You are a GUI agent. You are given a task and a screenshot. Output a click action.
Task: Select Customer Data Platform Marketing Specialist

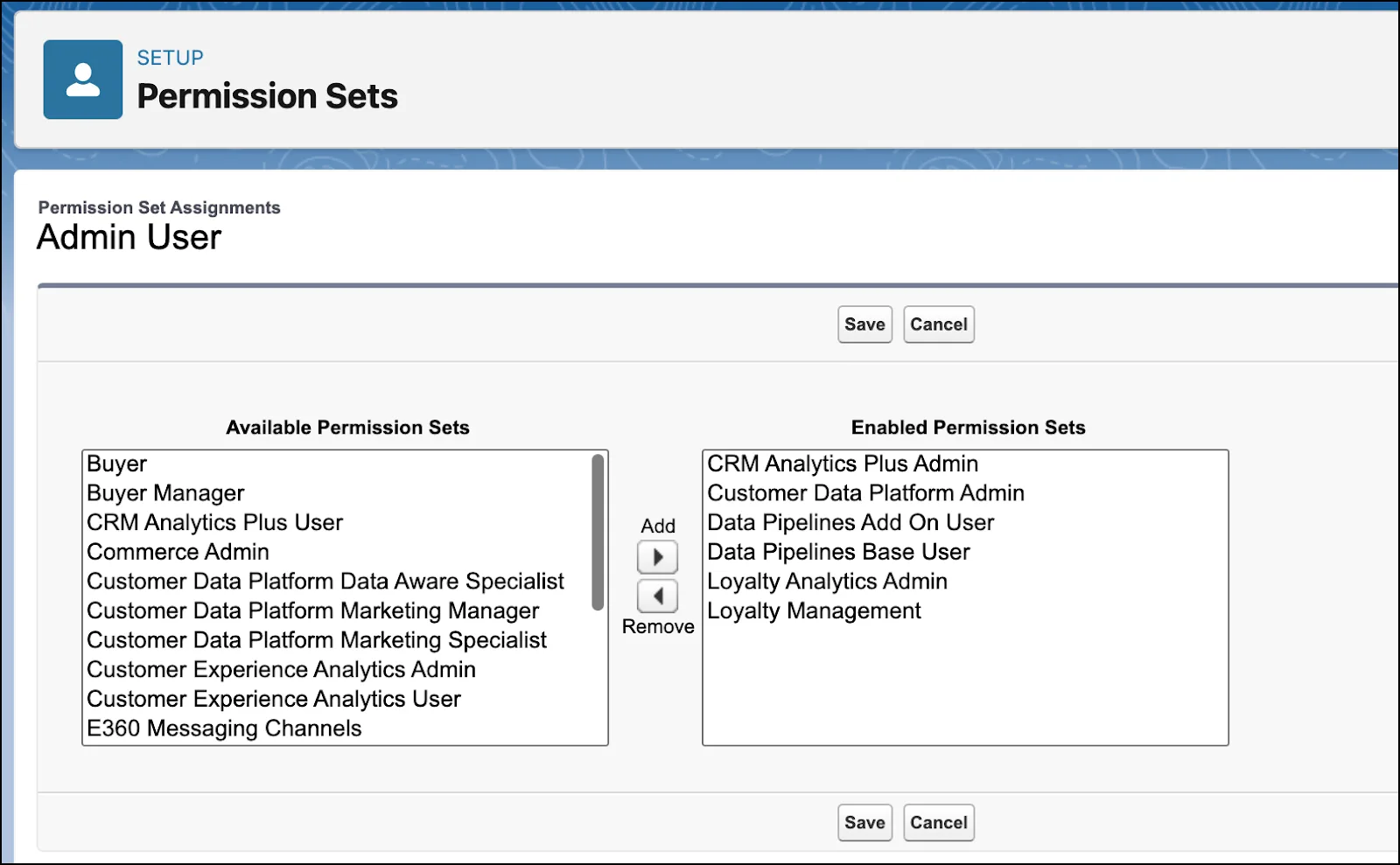pyautogui.click(x=317, y=640)
